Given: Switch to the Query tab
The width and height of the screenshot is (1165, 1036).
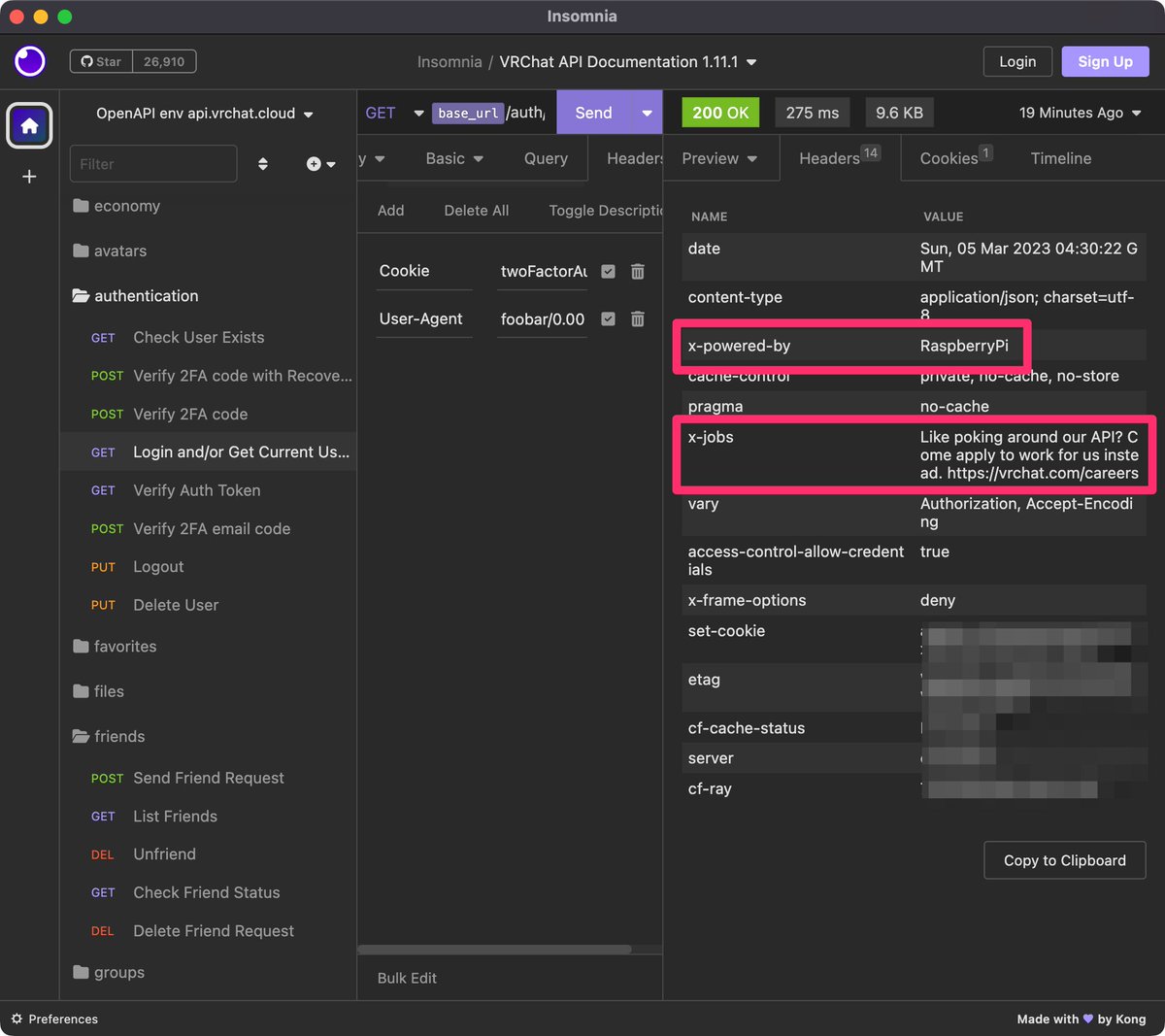Looking at the screenshot, I should coord(546,158).
